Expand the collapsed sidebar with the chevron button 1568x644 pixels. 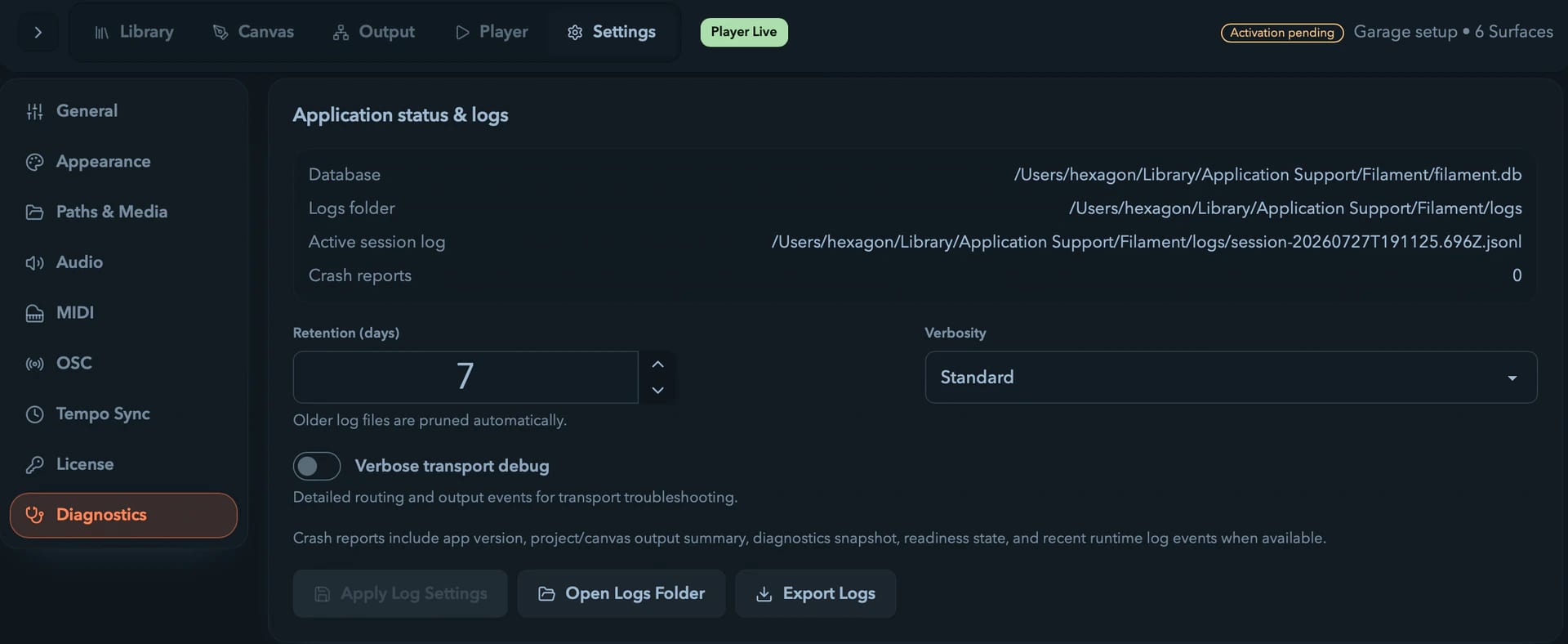pyautogui.click(x=38, y=33)
